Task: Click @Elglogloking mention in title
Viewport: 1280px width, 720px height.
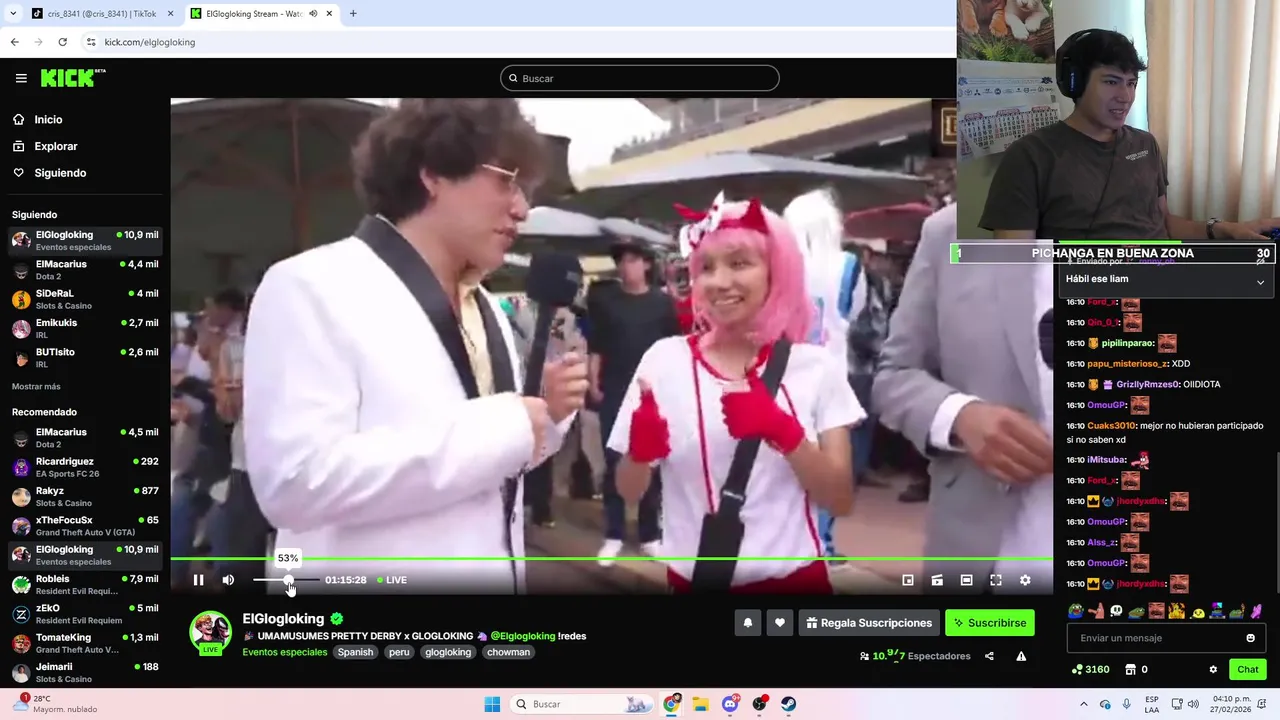Action: point(522,636)
